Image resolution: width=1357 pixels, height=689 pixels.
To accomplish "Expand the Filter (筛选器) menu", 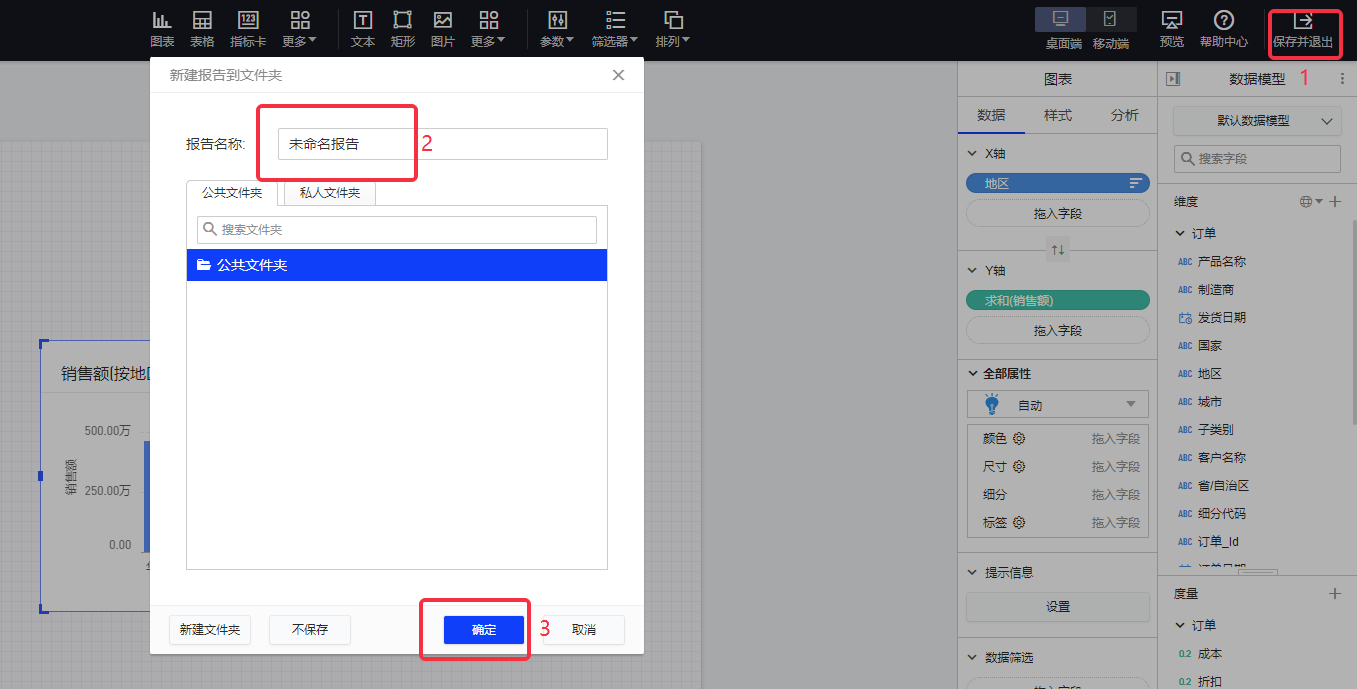I will point(614,28).
